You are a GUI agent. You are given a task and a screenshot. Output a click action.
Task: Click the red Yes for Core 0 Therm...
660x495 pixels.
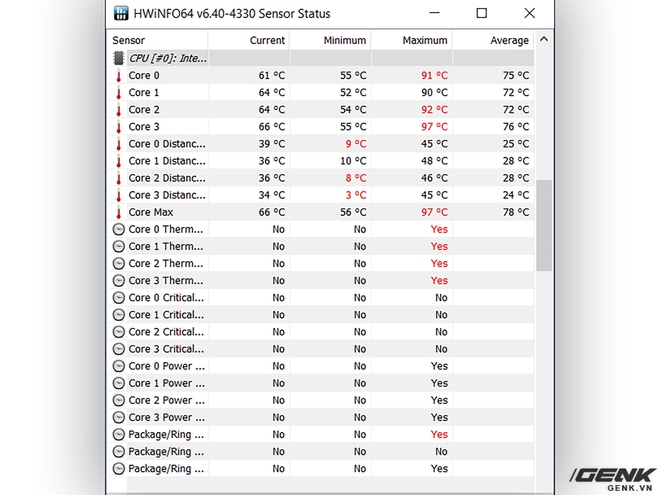[x=439, y=229]
